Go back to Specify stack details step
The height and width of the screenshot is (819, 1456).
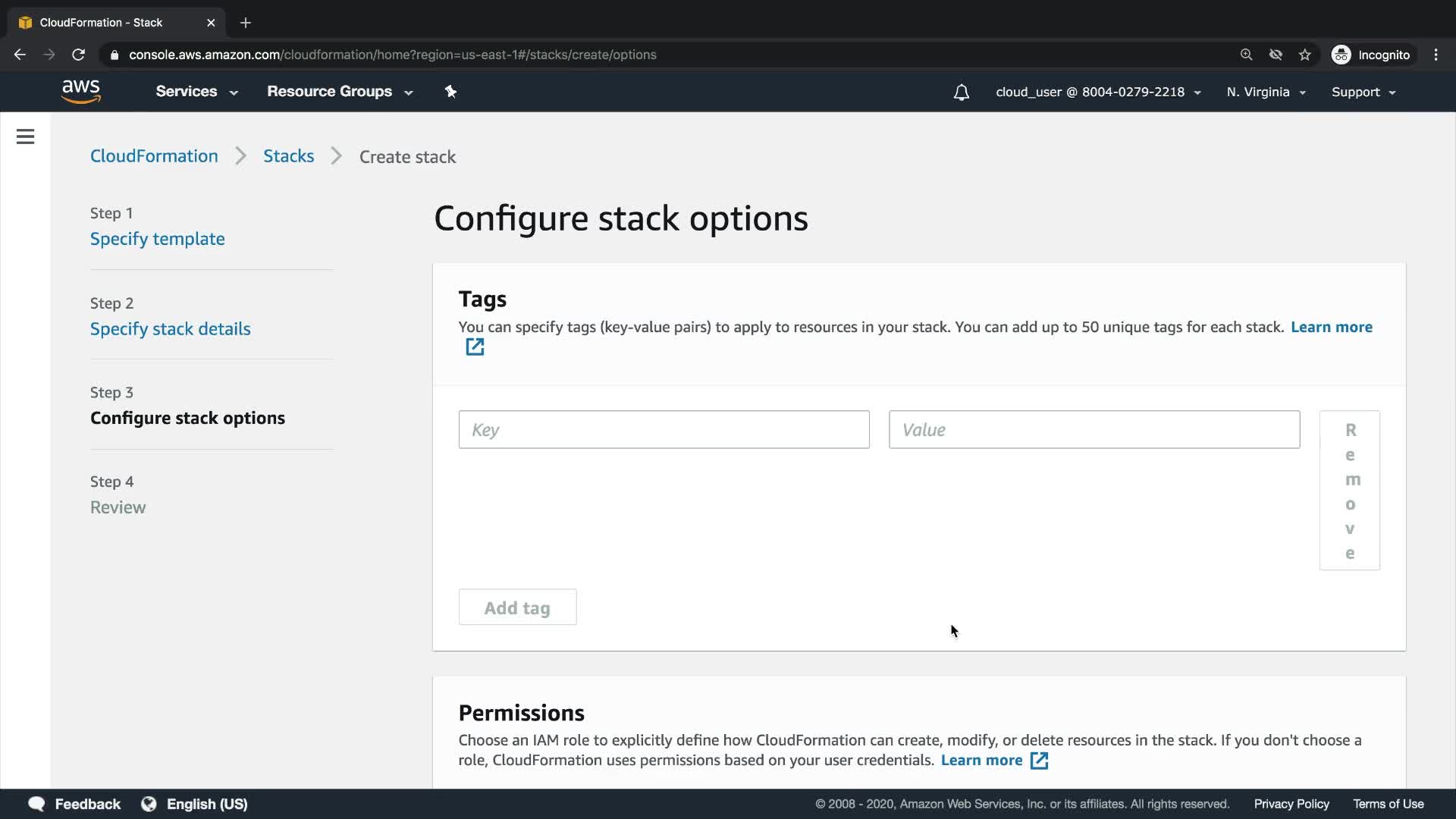point(170,329)
